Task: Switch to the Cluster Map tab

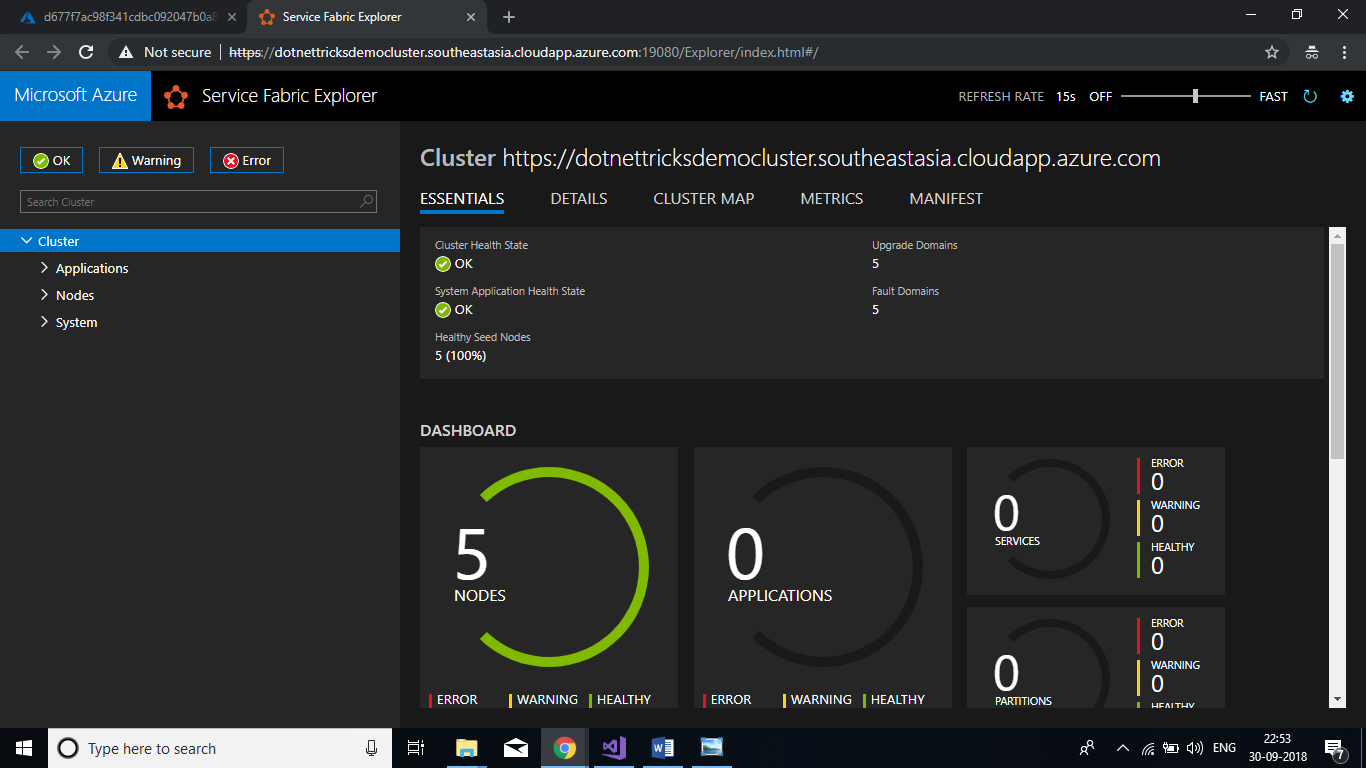Action: click(x=703, y=199)
